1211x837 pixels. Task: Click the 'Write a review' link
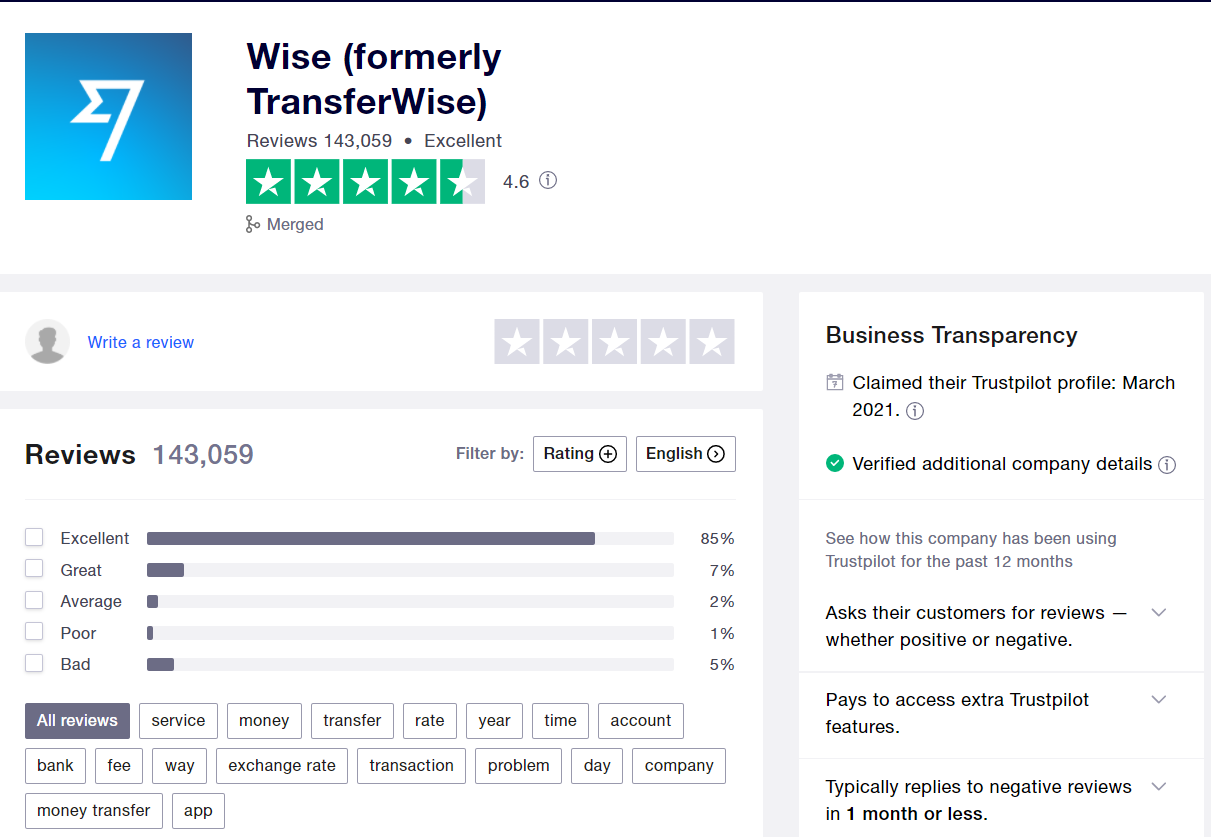point(141,342)
